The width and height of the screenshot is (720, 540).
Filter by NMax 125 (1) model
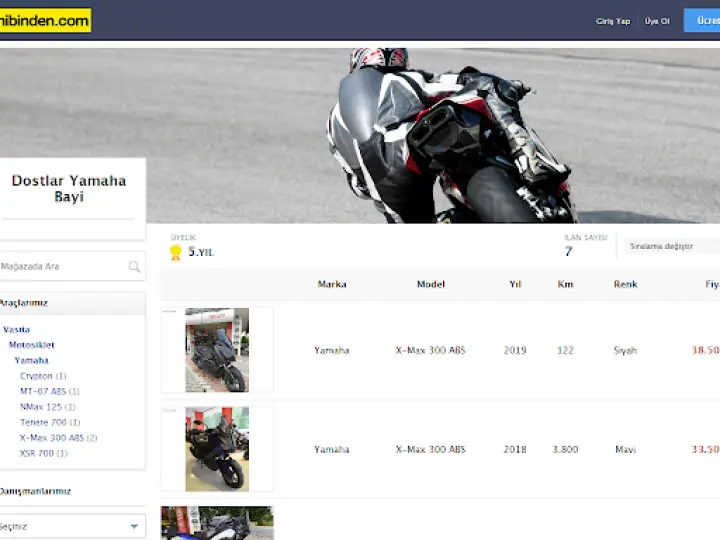point(48,407)
